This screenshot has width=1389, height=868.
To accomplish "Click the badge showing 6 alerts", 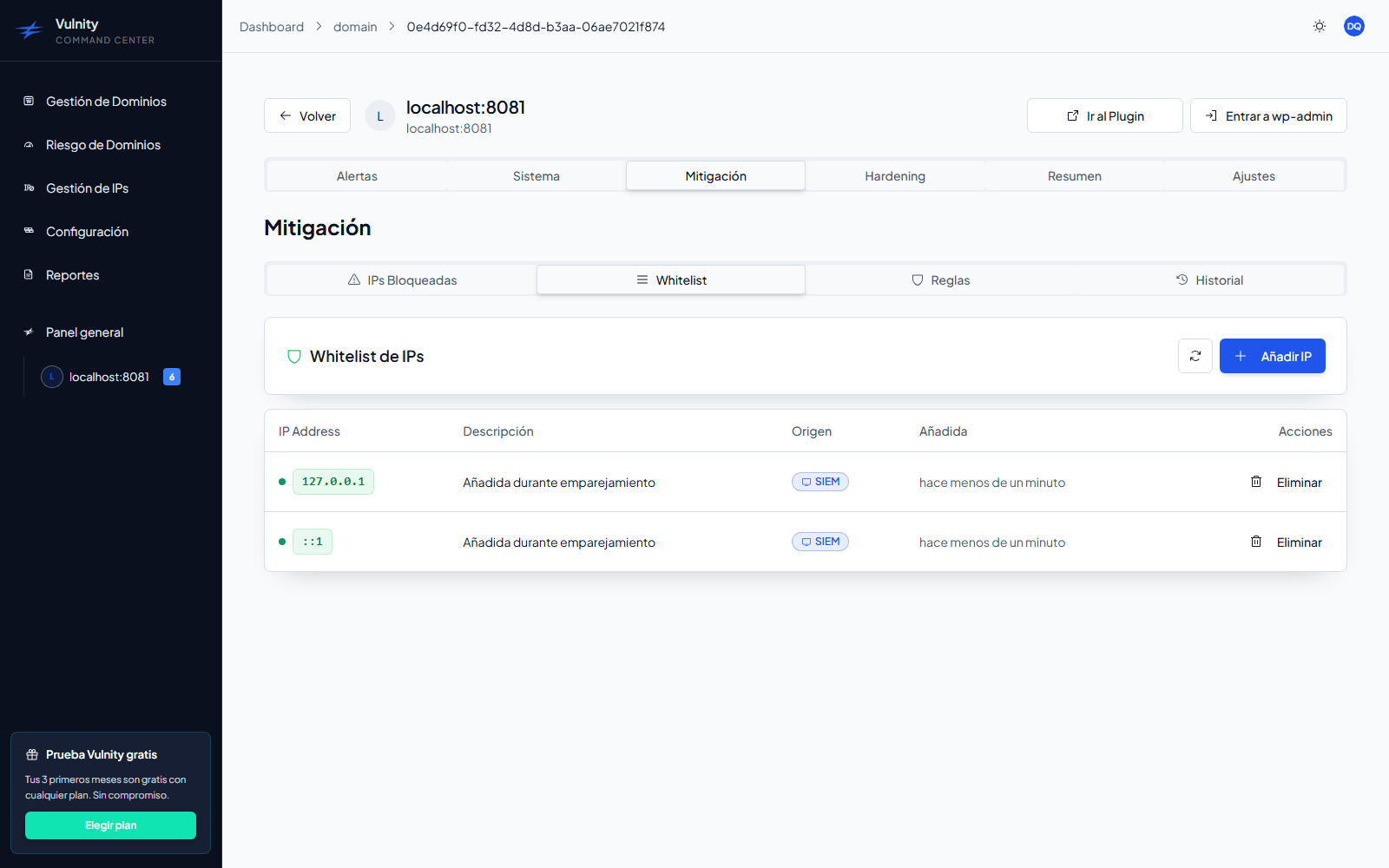I will coord(172,377).
